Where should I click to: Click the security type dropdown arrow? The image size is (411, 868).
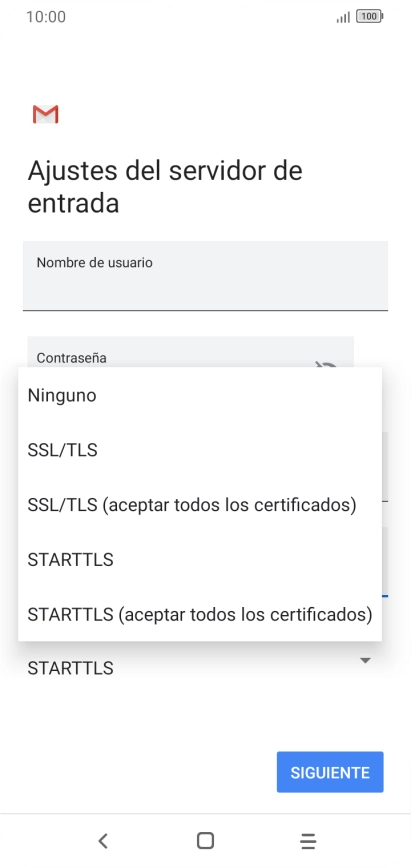point(365,660)
